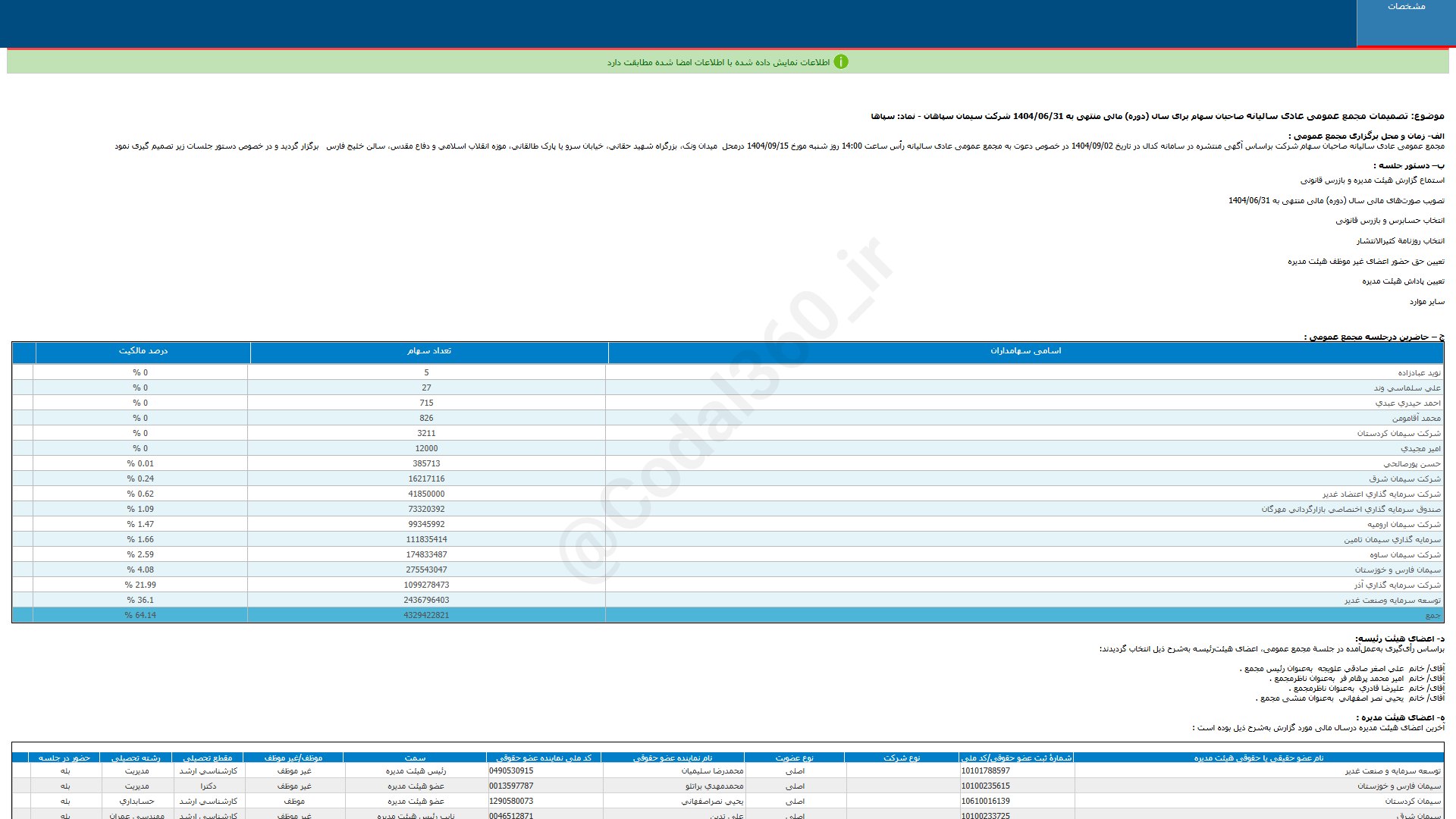Viewport: 1456px width, 819px height.
Task: Click the national code 0013597787 cell
Action: click(x=511, y=786)
